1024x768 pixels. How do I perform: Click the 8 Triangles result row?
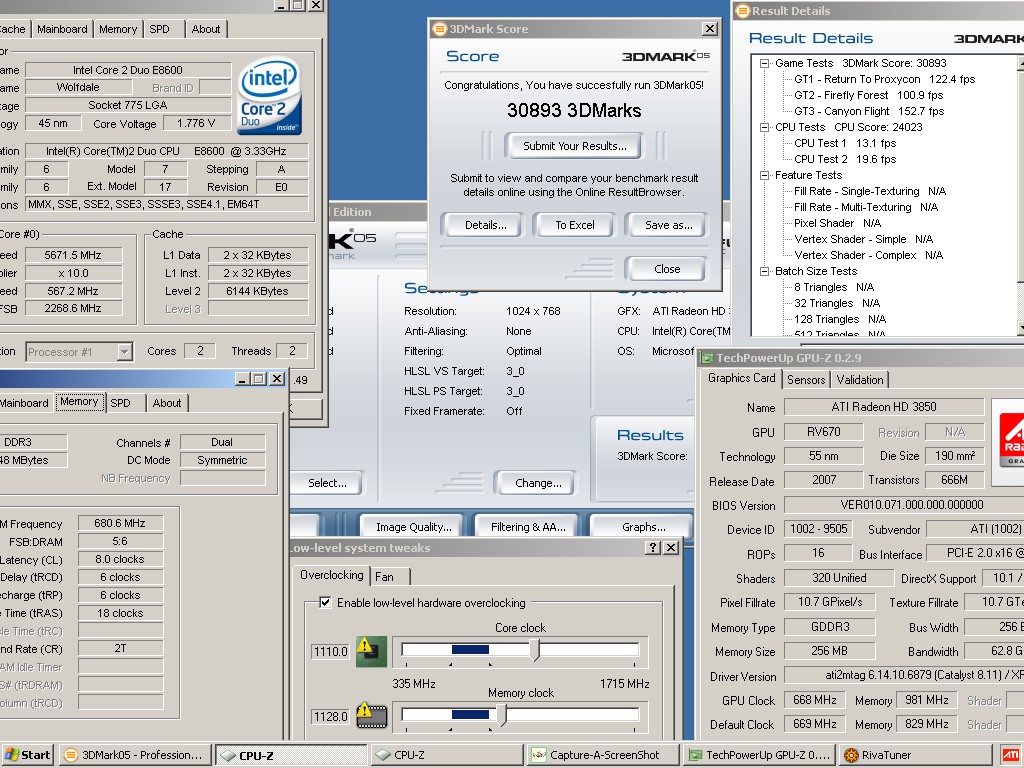[x=834, y=287]
